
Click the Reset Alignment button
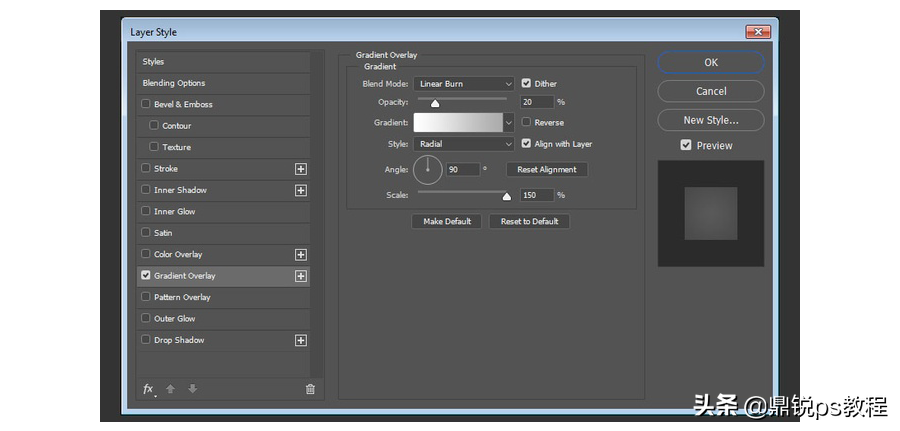tap(547, 169)
